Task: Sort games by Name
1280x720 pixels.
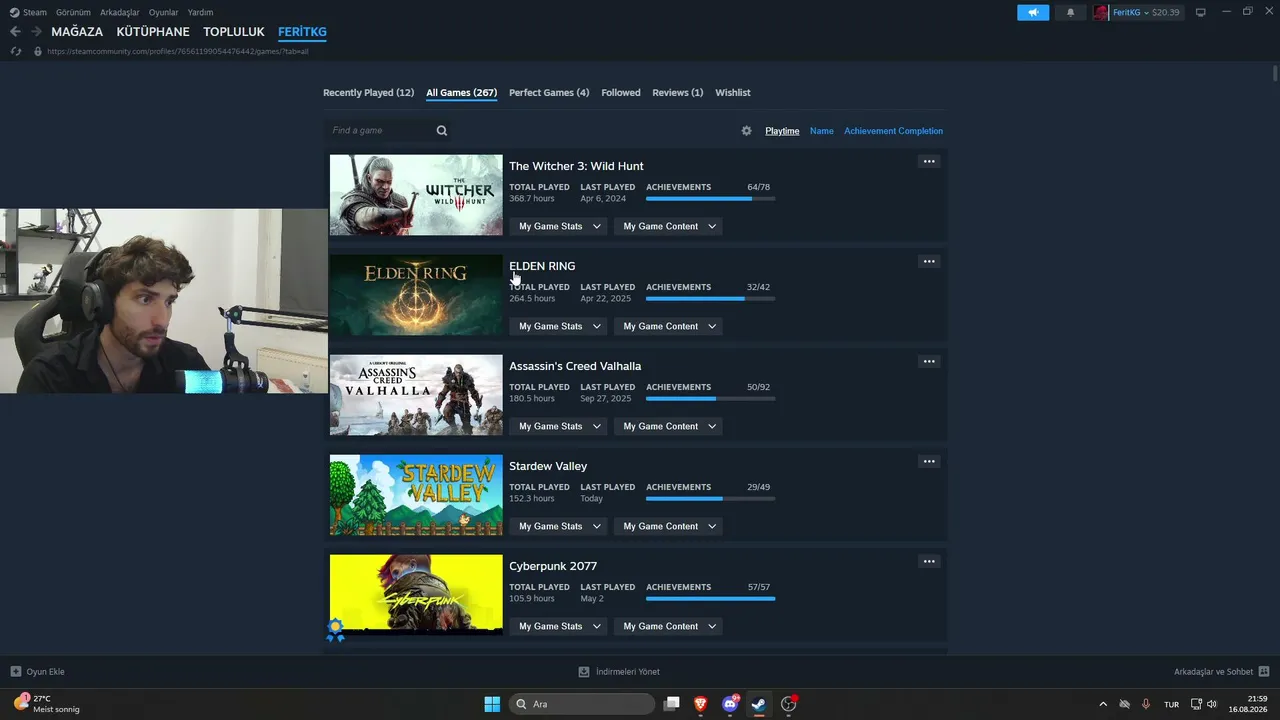Action: coord(822,131)
